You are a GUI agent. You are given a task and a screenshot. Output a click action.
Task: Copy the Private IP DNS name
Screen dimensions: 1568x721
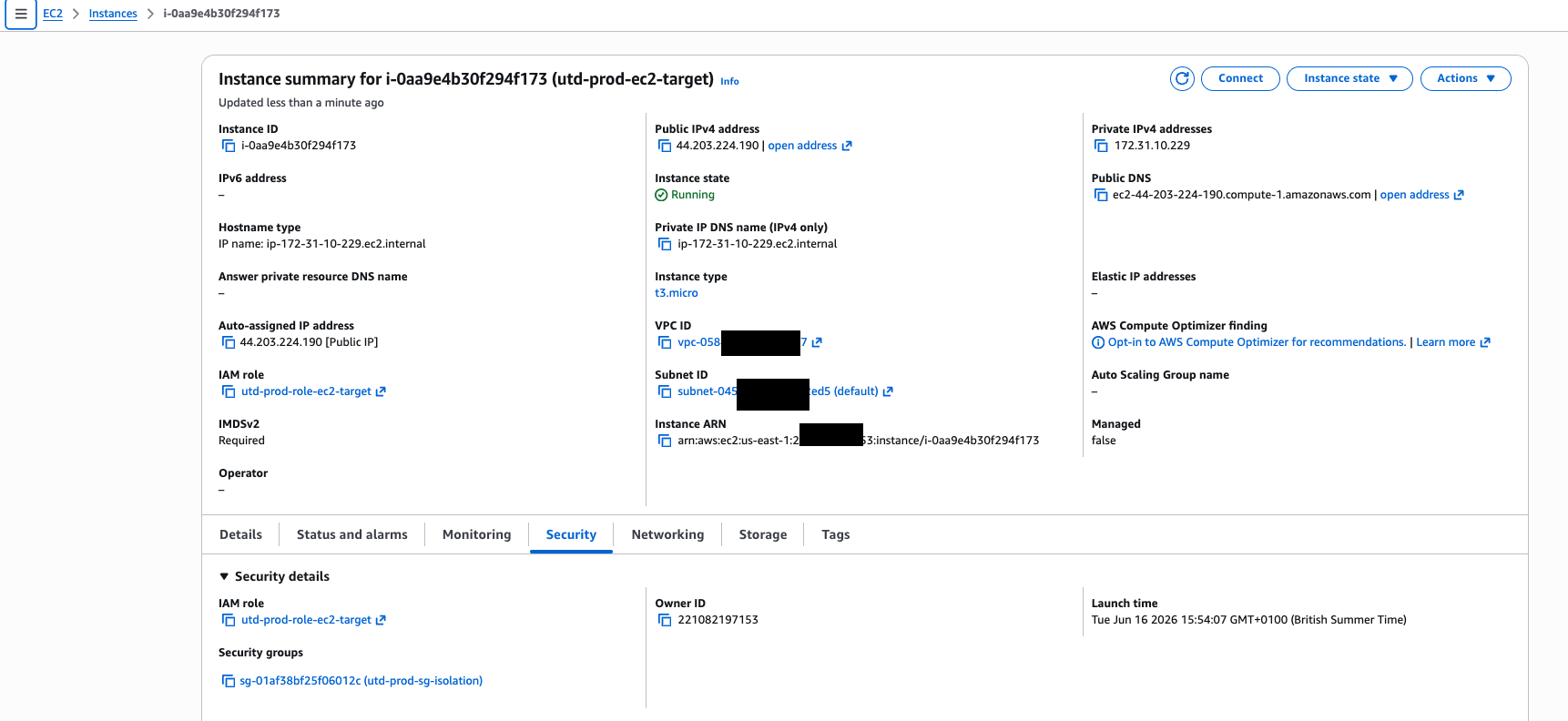coord(665,244)
